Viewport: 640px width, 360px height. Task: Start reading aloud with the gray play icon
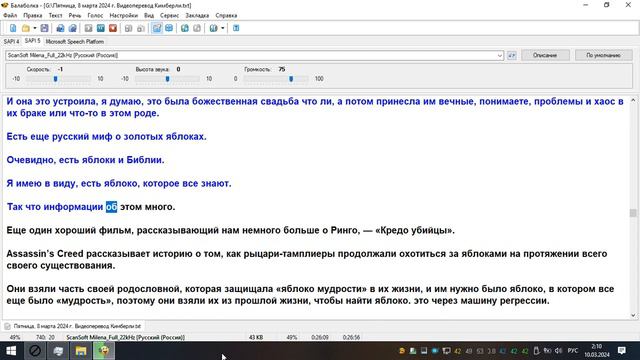click(x=88, y=28)
